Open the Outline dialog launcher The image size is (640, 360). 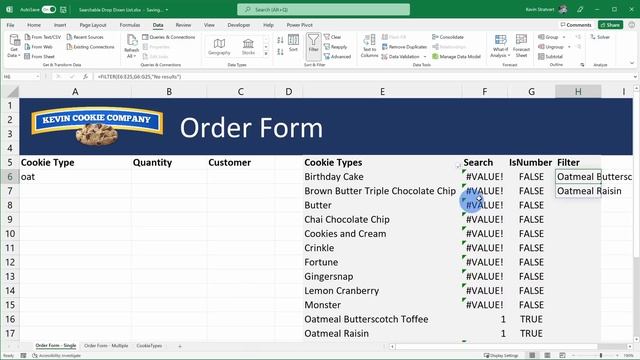[x=582, y=65]
